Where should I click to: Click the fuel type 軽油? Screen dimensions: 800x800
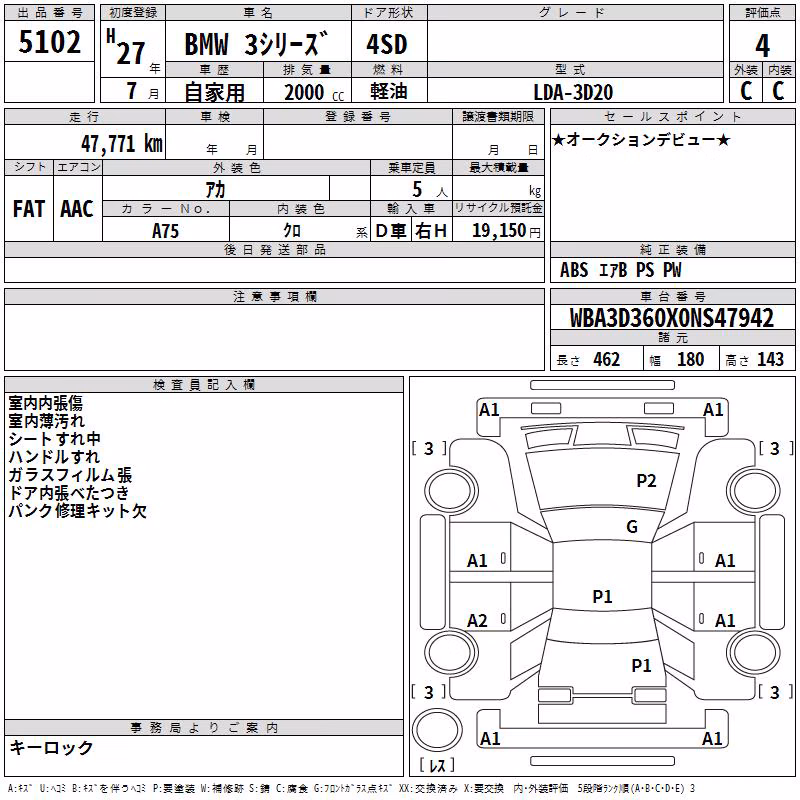[388, 91]
